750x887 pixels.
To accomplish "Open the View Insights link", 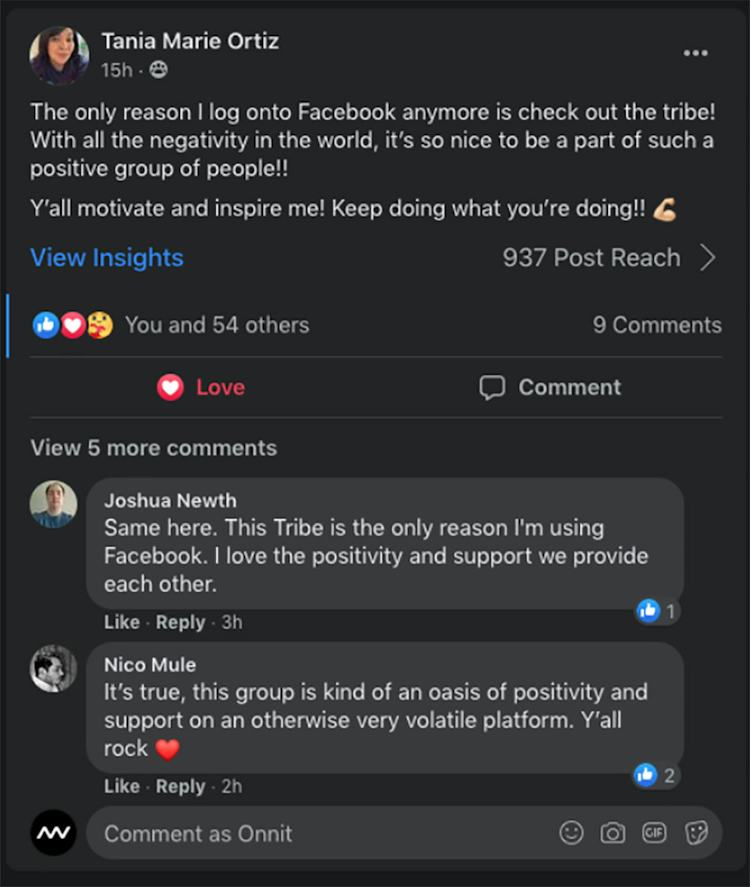I will [x=107, y=258].
